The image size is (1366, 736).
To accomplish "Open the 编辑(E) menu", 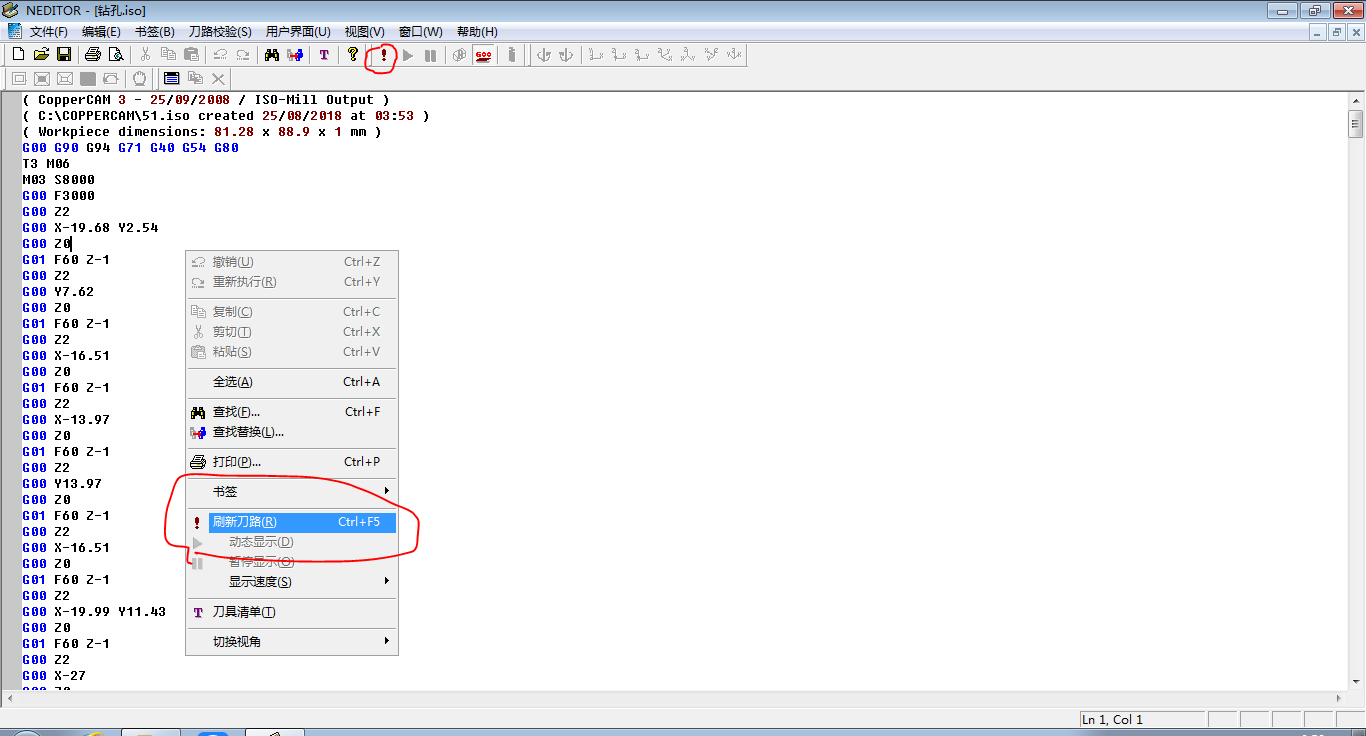I will pos(101,32).
